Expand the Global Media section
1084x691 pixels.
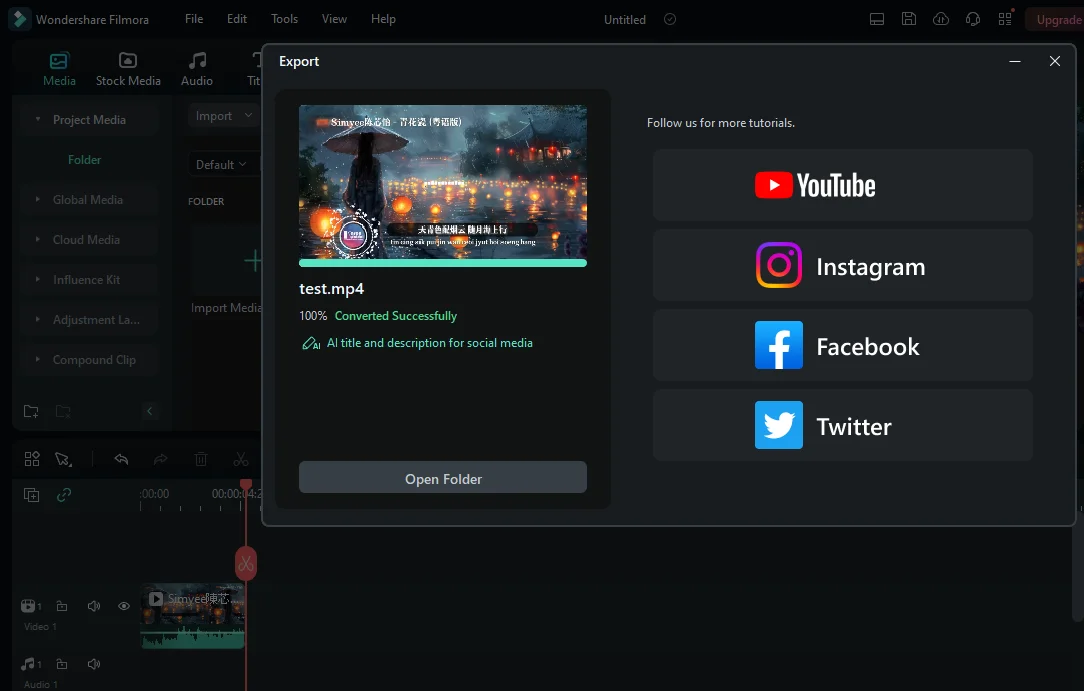88,200
